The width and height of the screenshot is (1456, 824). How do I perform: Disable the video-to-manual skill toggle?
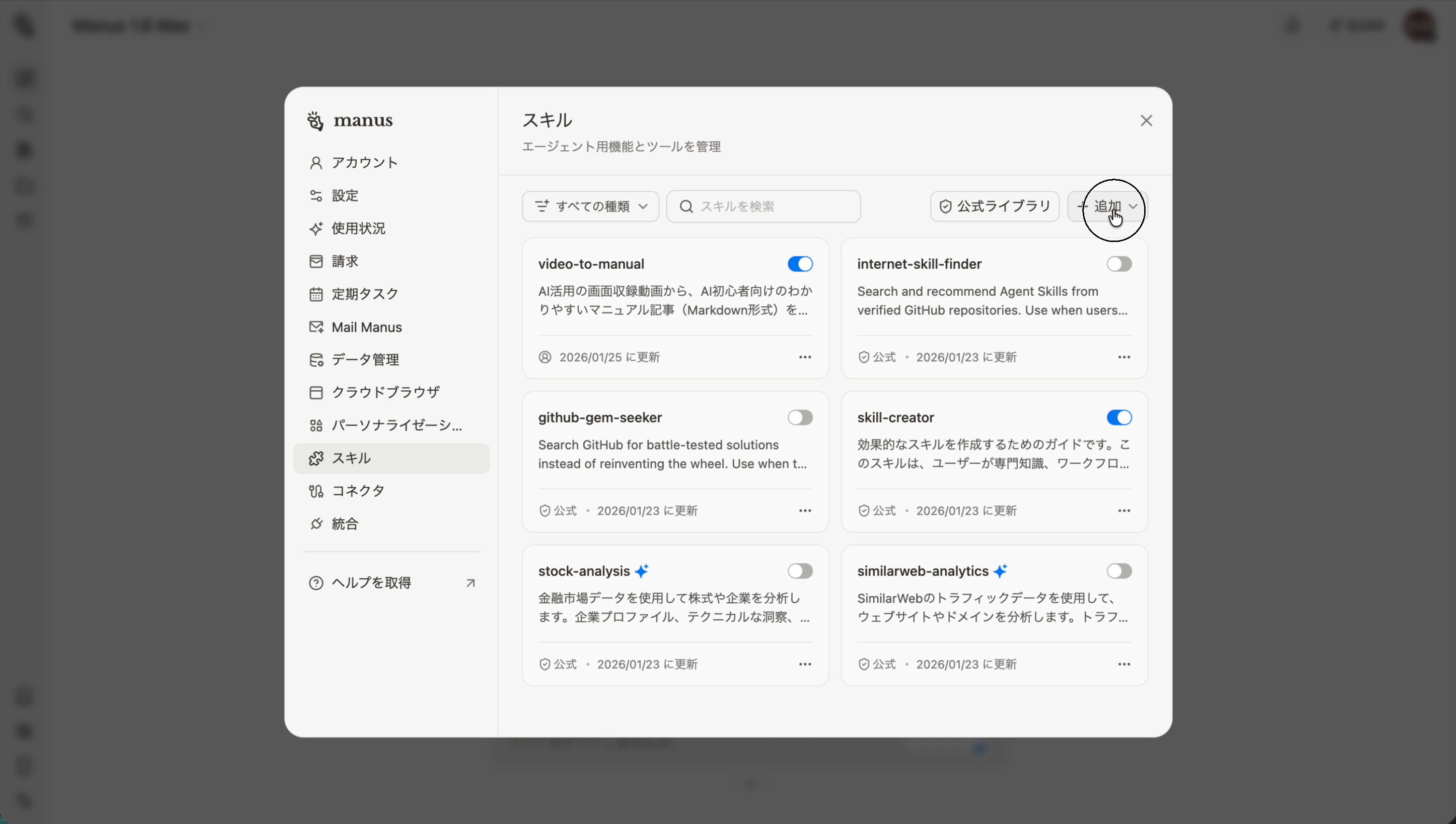click(800, 264)
